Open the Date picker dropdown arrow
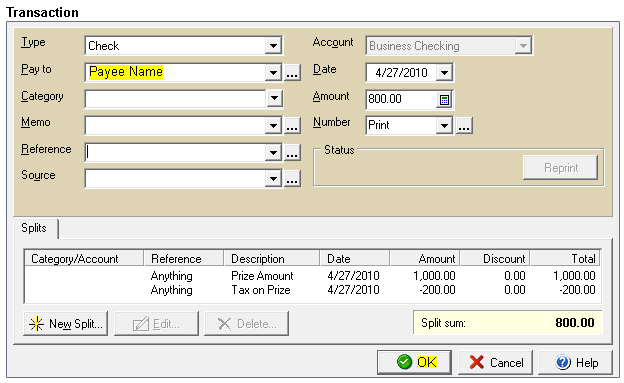 tap(444, 72)
